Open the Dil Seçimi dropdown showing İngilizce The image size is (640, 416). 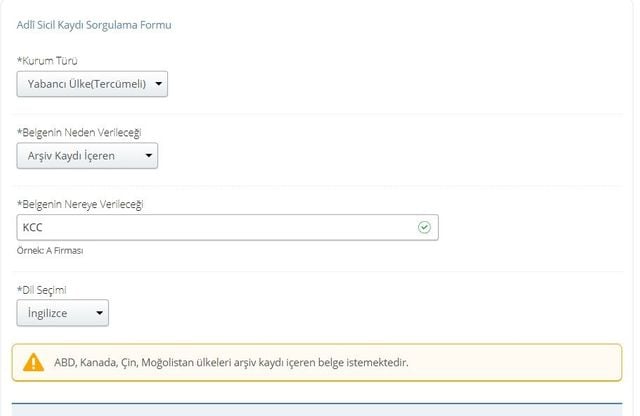(63, 313)
